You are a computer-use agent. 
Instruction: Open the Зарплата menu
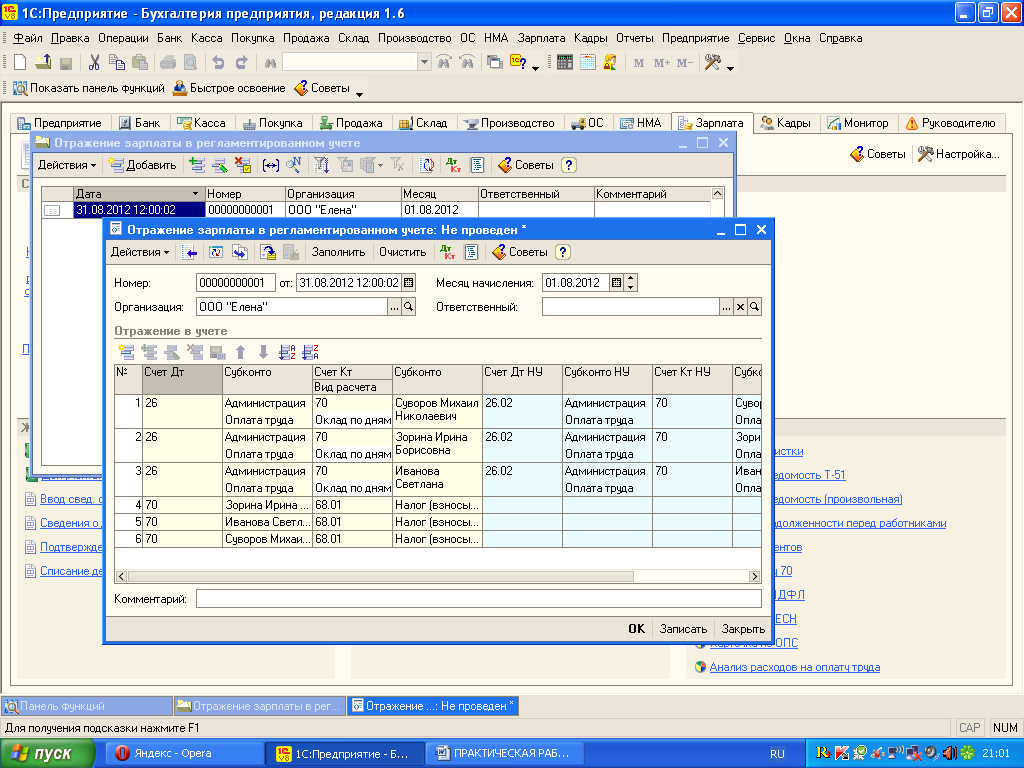tap(541, 38)
